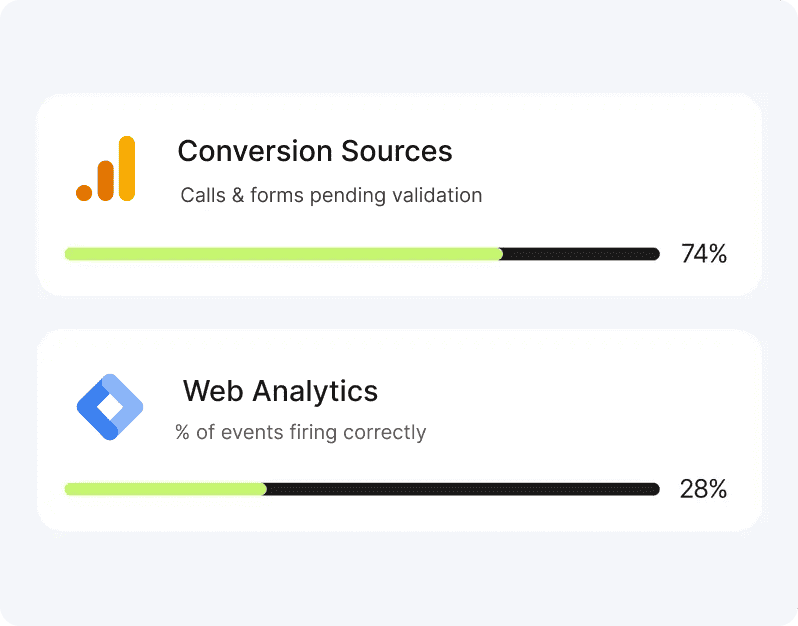The width and height of the screenshot is (798, 626).
Task: Click blank space right of Web Analytics title
Action: point(560,390)
